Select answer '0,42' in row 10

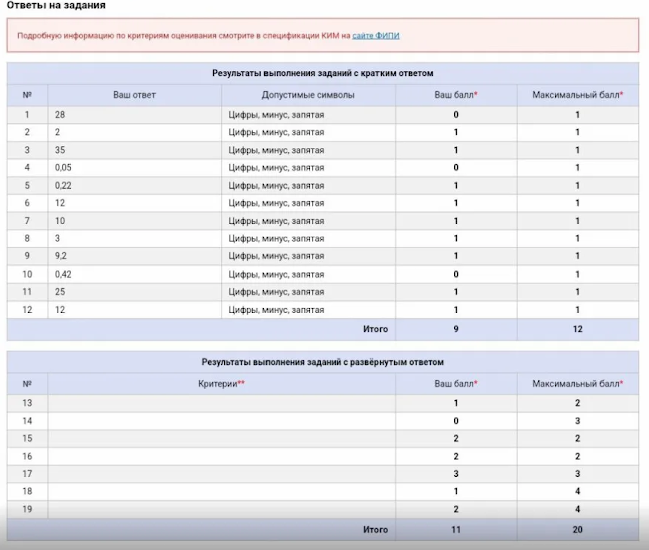tap(63, 274)
